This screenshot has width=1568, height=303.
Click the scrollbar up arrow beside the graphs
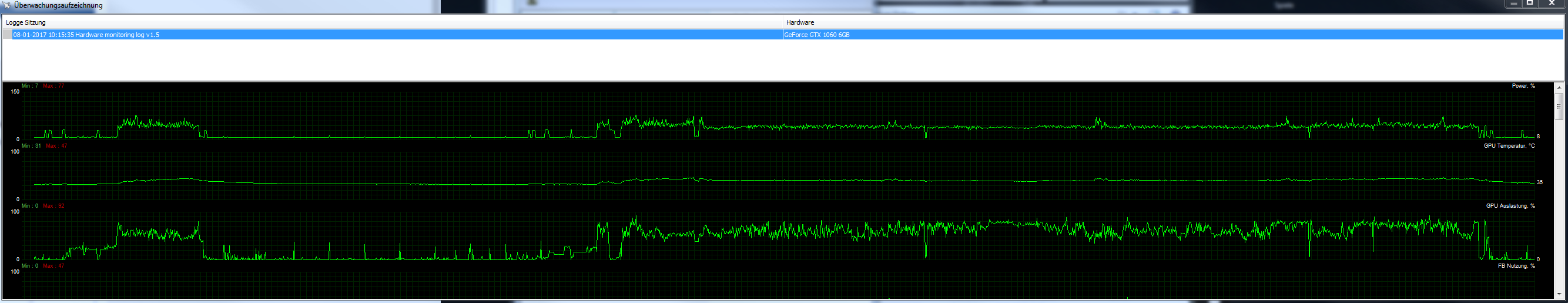tap(1558, 88)
